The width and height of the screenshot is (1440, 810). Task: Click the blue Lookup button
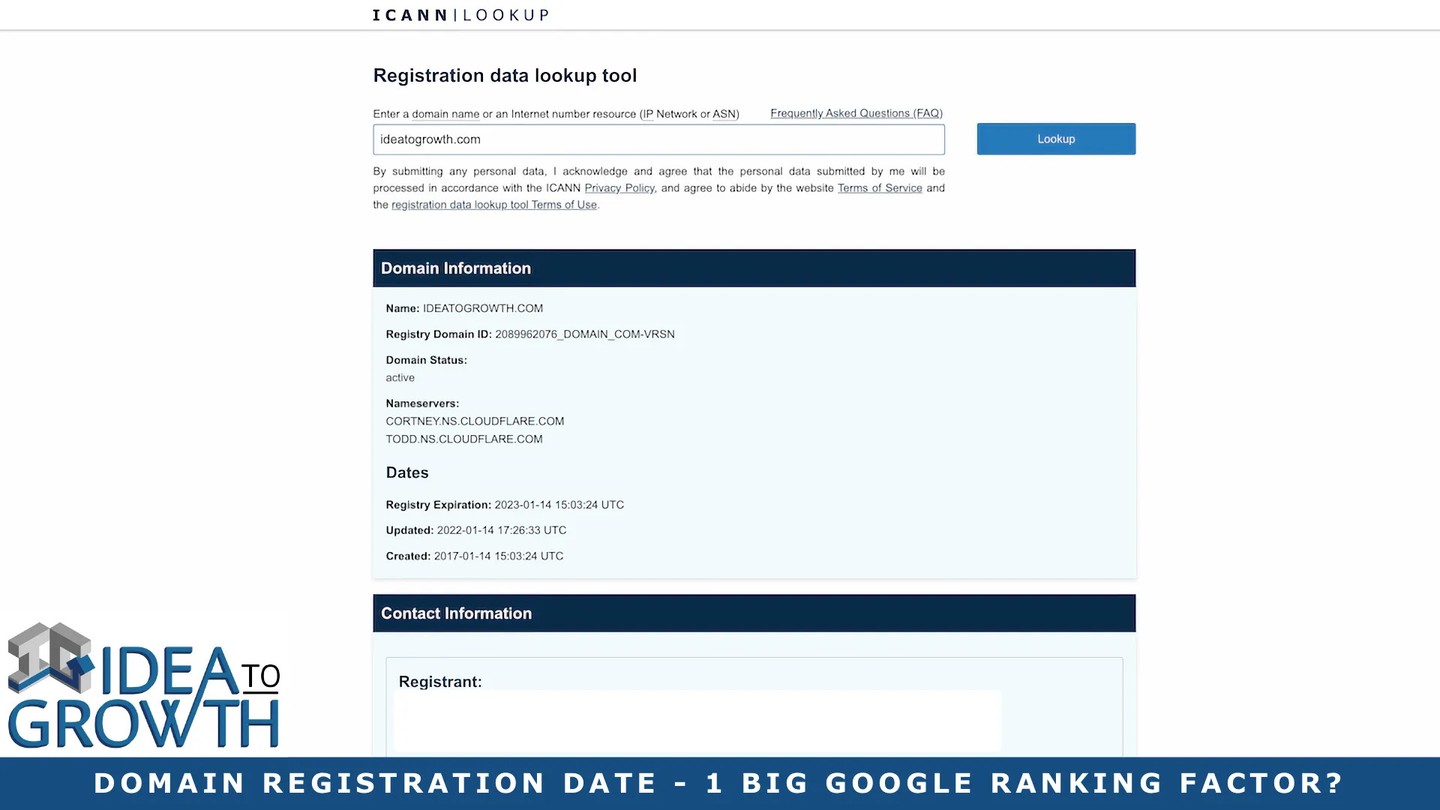[x=1056, y=139]
